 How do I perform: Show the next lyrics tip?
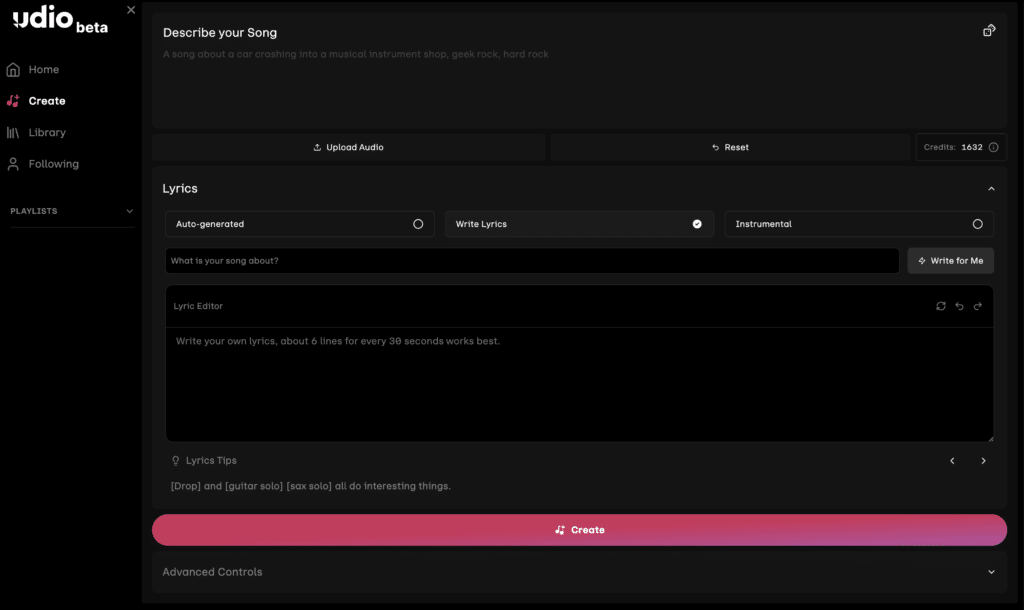(984, 461)
